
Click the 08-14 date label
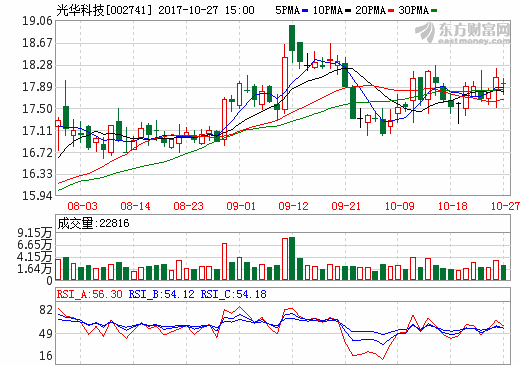click(x=135, y=206)
